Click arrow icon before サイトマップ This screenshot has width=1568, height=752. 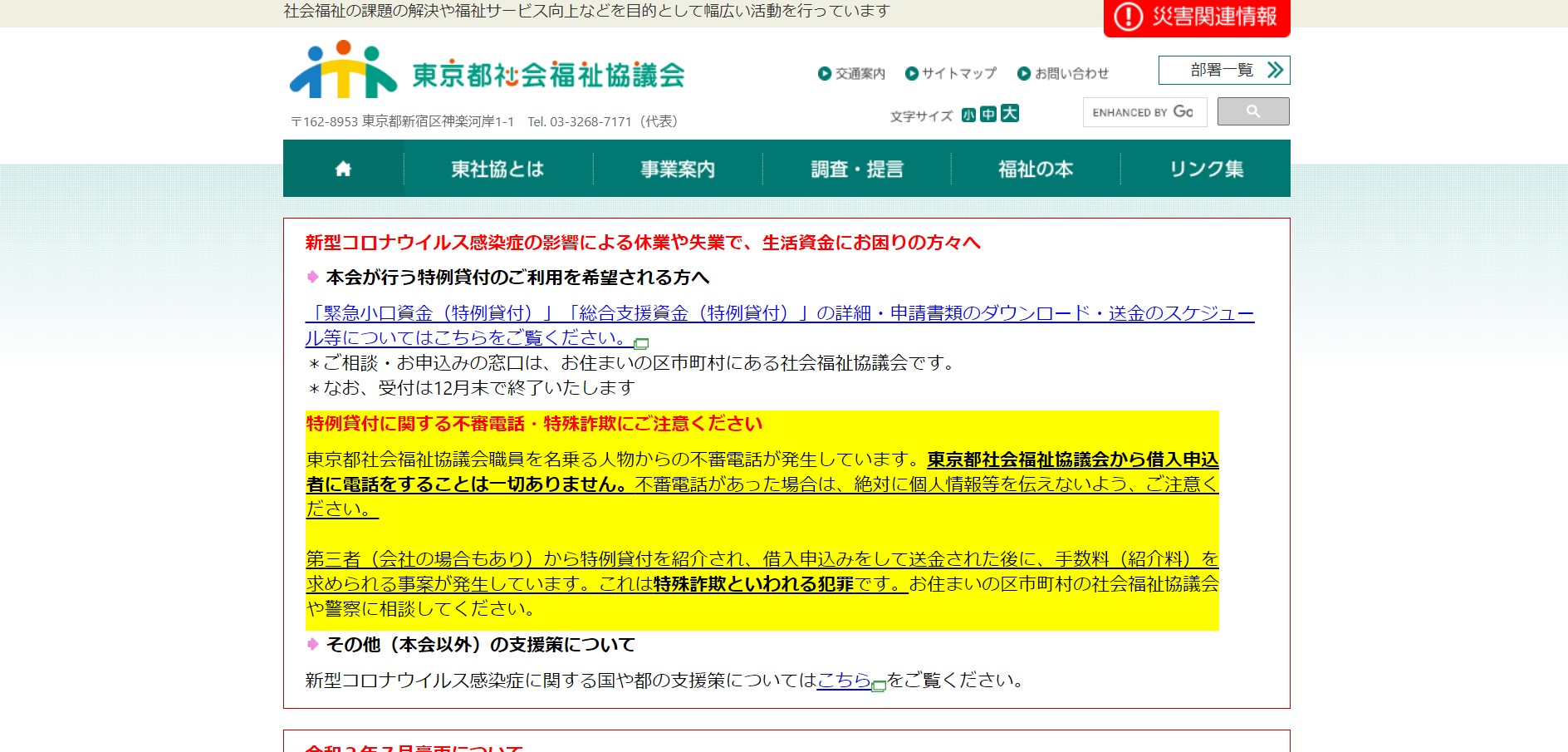[x=912, y=73]
